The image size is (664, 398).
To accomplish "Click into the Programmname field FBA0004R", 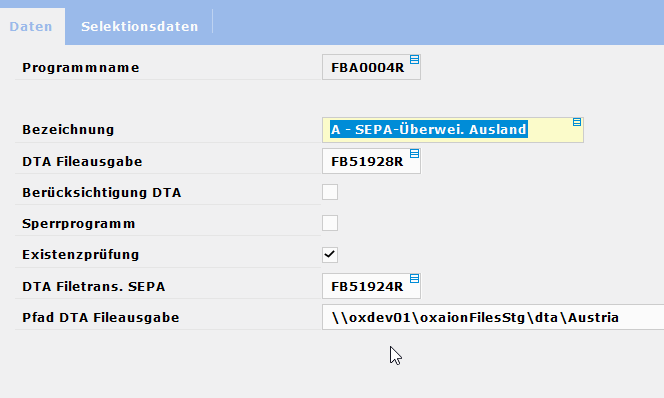I will [x=371, y=67].
